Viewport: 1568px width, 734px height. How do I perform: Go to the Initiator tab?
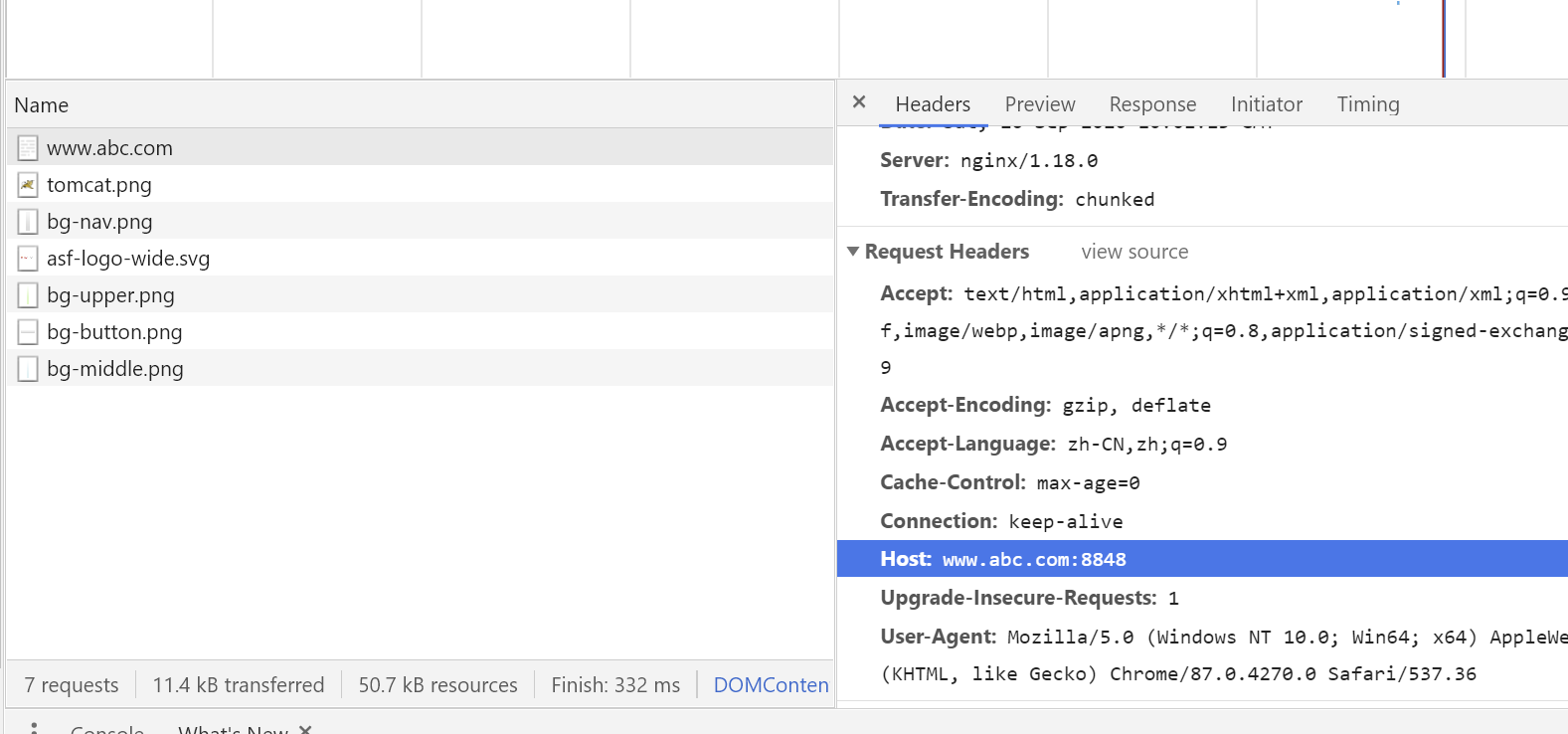(x=1266, y=104)
